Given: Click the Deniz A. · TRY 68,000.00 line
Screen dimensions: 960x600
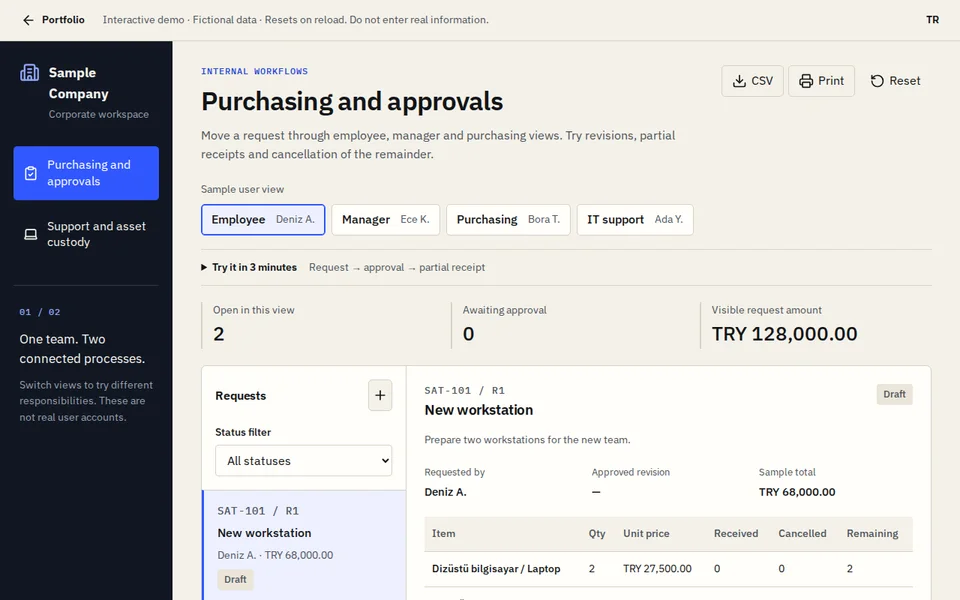Looking at the screenshot, I should pyautogui.click(x=275, y=555).
